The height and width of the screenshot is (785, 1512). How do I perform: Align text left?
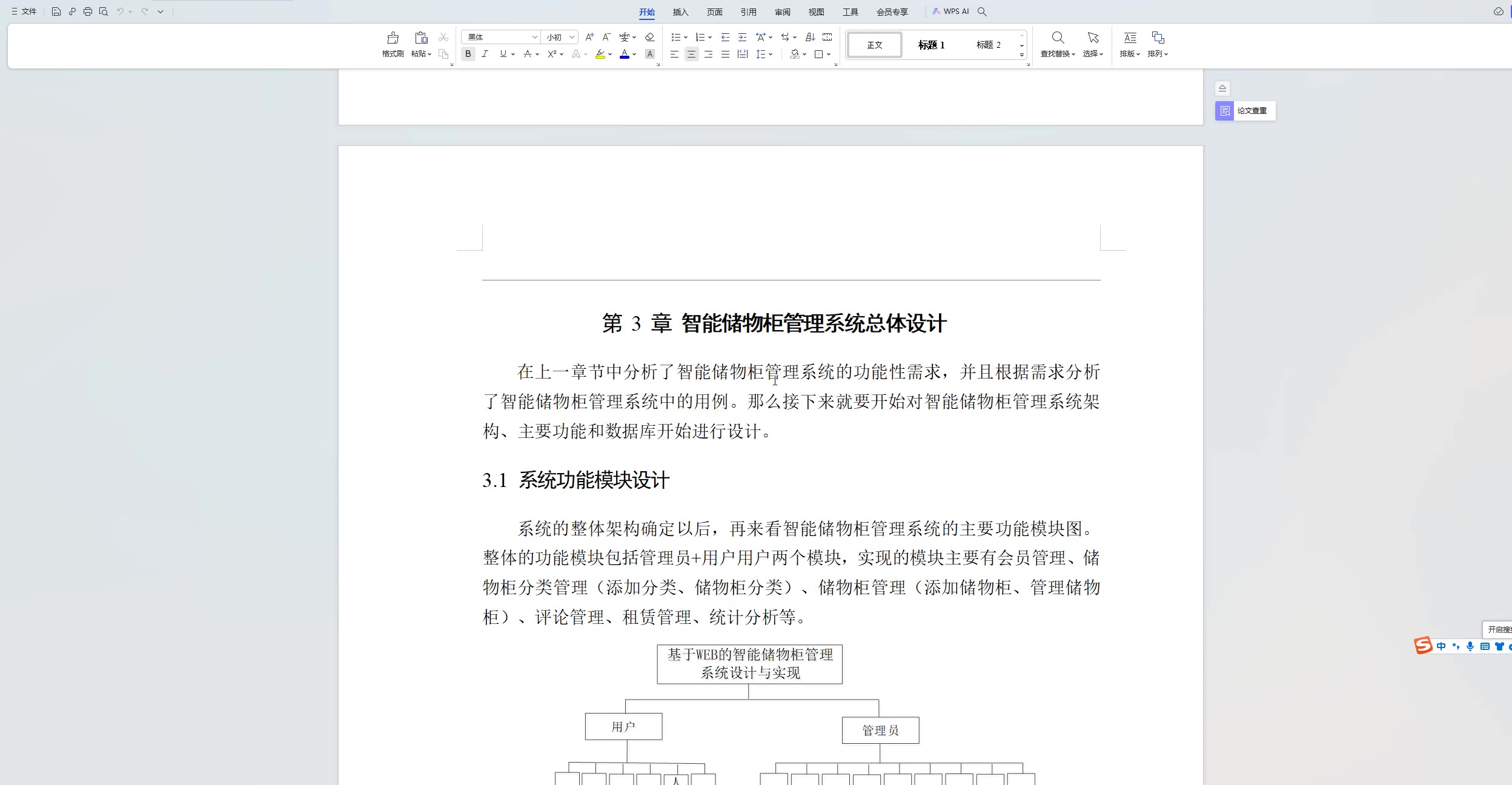coord(674,54)
